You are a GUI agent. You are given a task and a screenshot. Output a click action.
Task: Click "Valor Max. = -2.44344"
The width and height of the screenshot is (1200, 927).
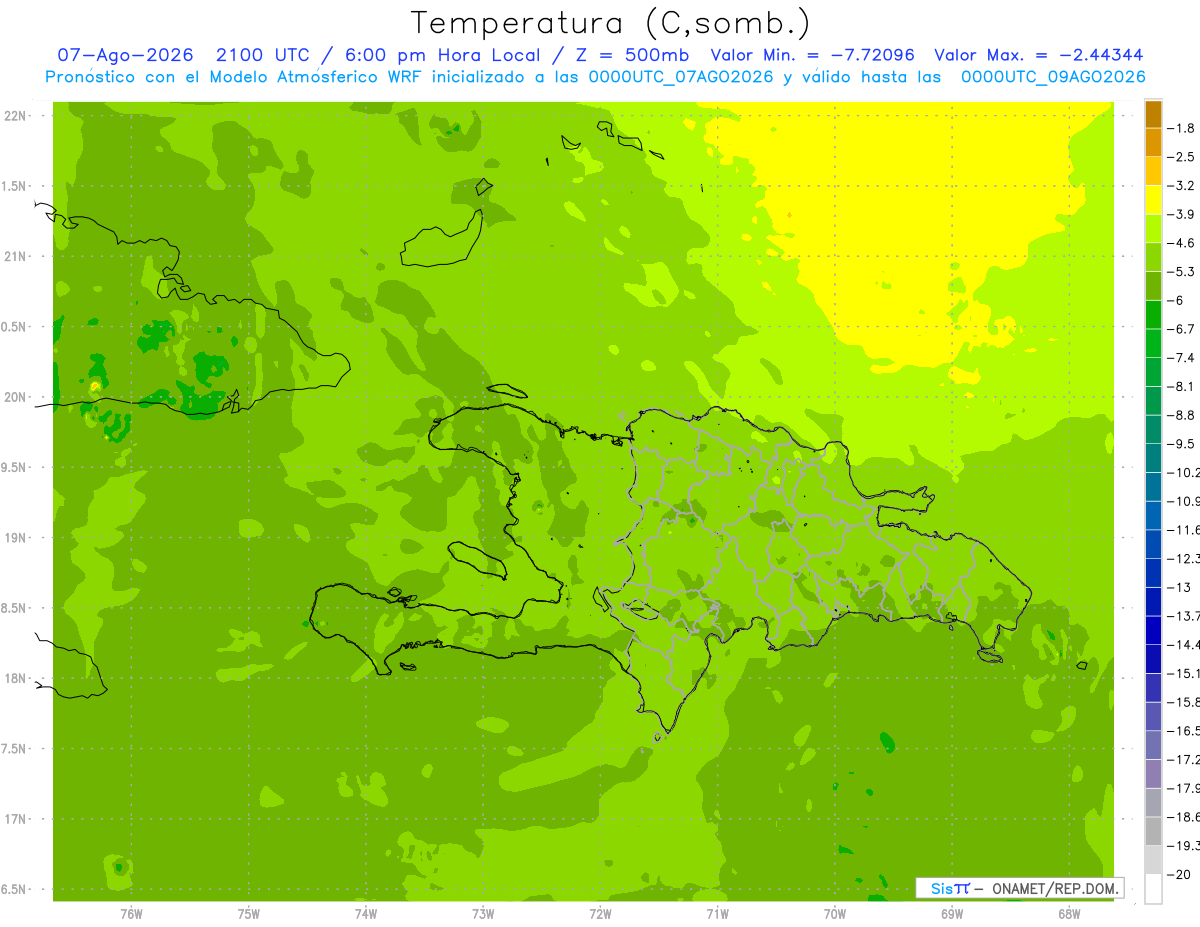pos(1038,55)
